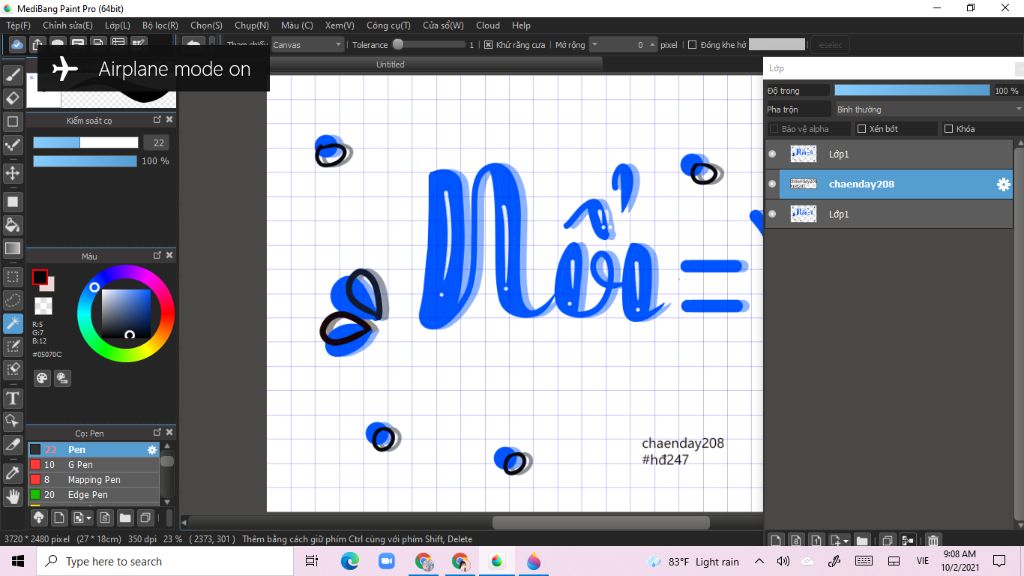Select the Move tool

pyautogui.click(x=12, y=173)
